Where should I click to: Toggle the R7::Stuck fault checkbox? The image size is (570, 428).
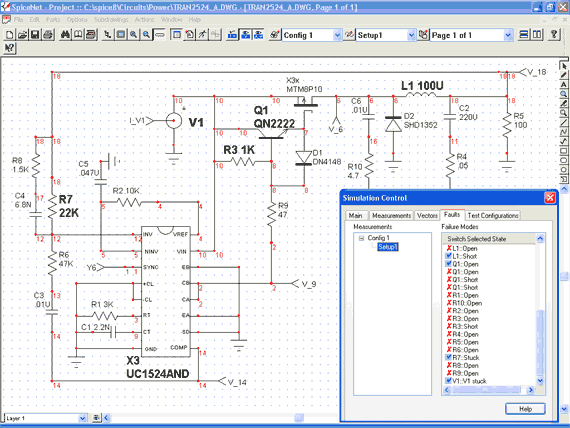point(449,357)
